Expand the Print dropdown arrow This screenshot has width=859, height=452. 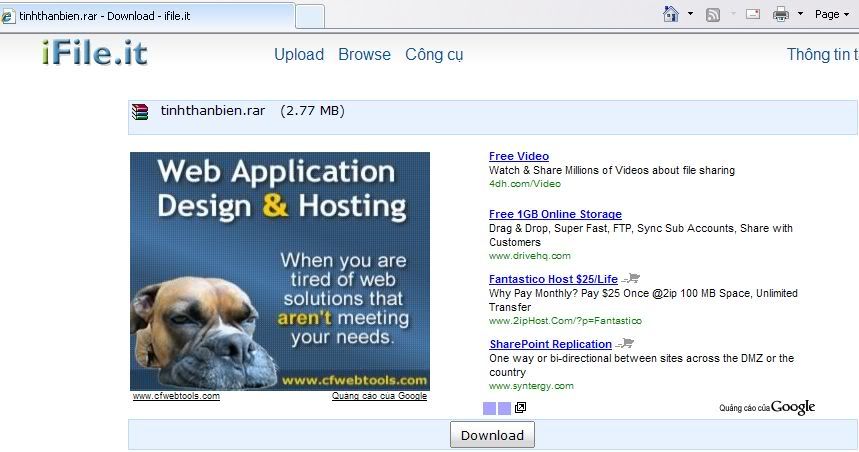coord(799,14)
